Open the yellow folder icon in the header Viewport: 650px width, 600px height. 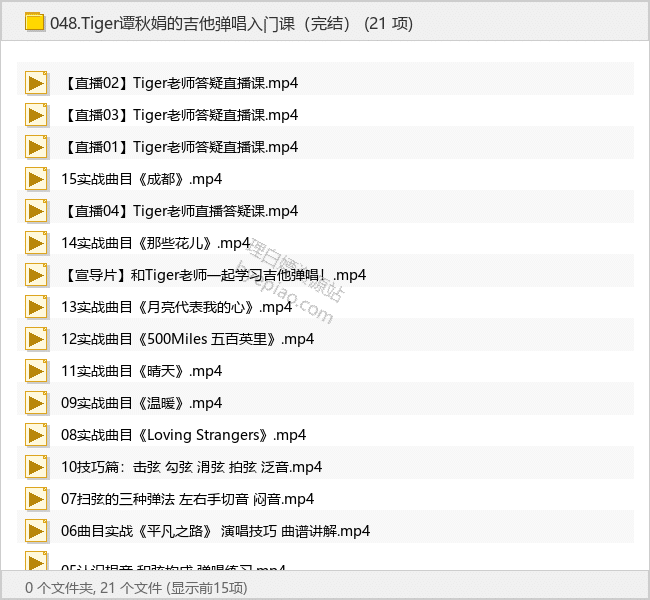(x=34, y=22)
